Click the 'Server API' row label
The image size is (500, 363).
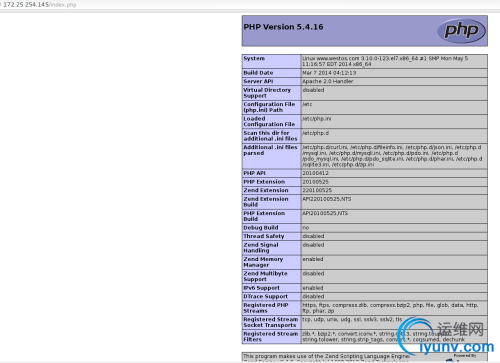(258, 81)
